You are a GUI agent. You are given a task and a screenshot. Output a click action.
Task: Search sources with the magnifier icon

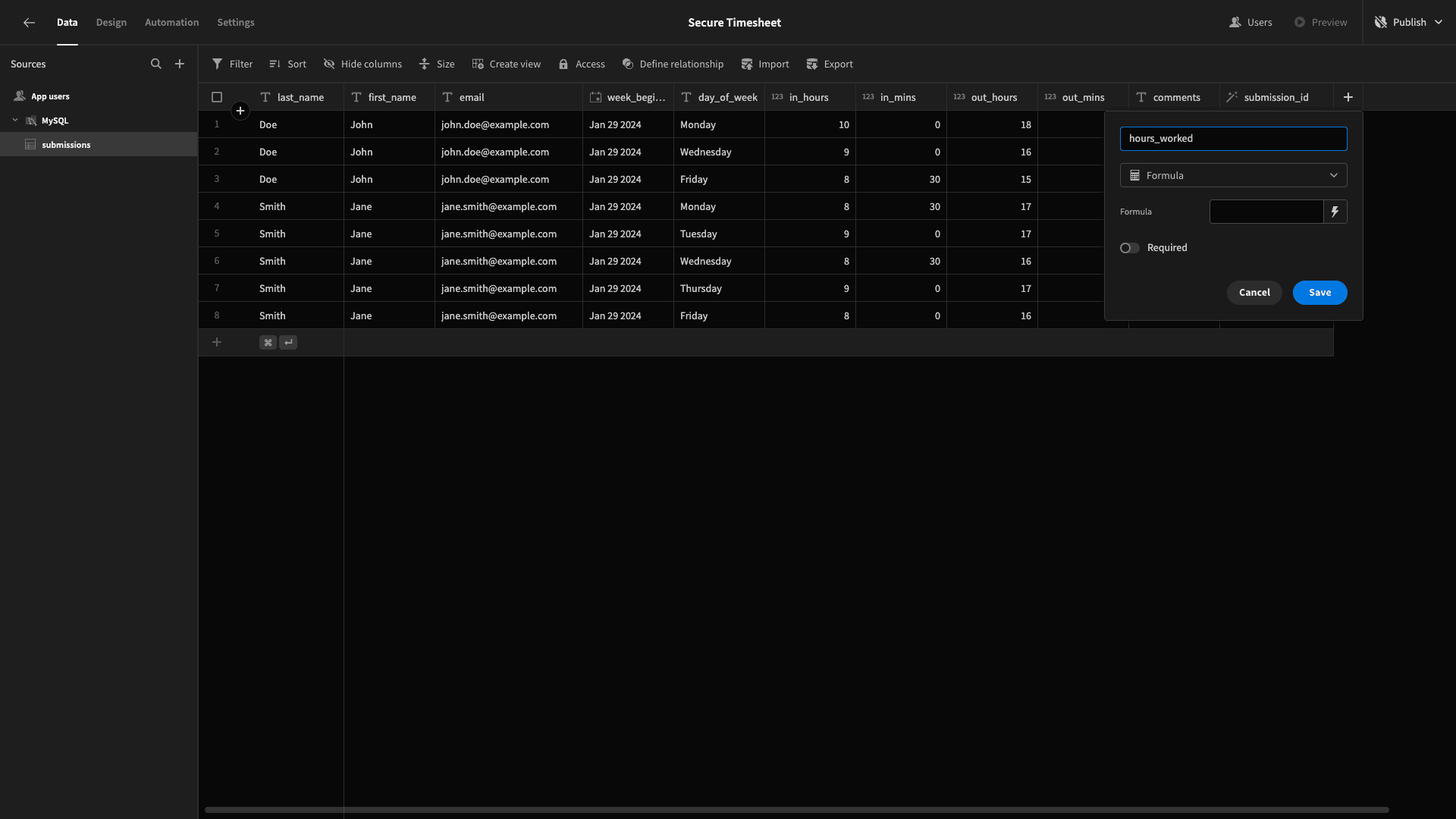tap(156, 64)
